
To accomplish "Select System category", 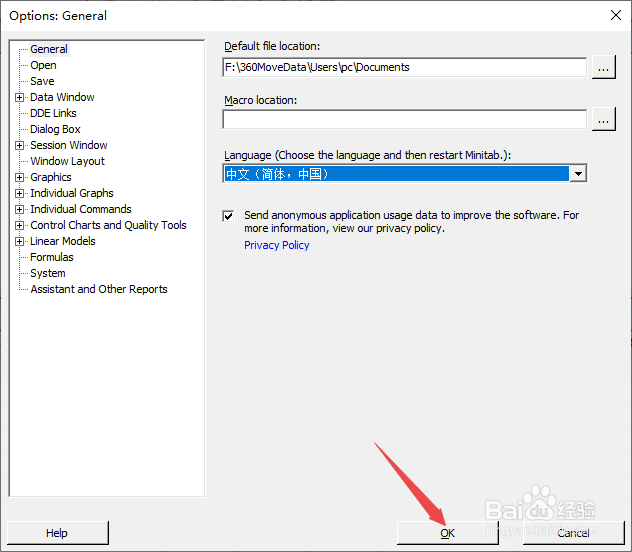I will coord(48,273).
